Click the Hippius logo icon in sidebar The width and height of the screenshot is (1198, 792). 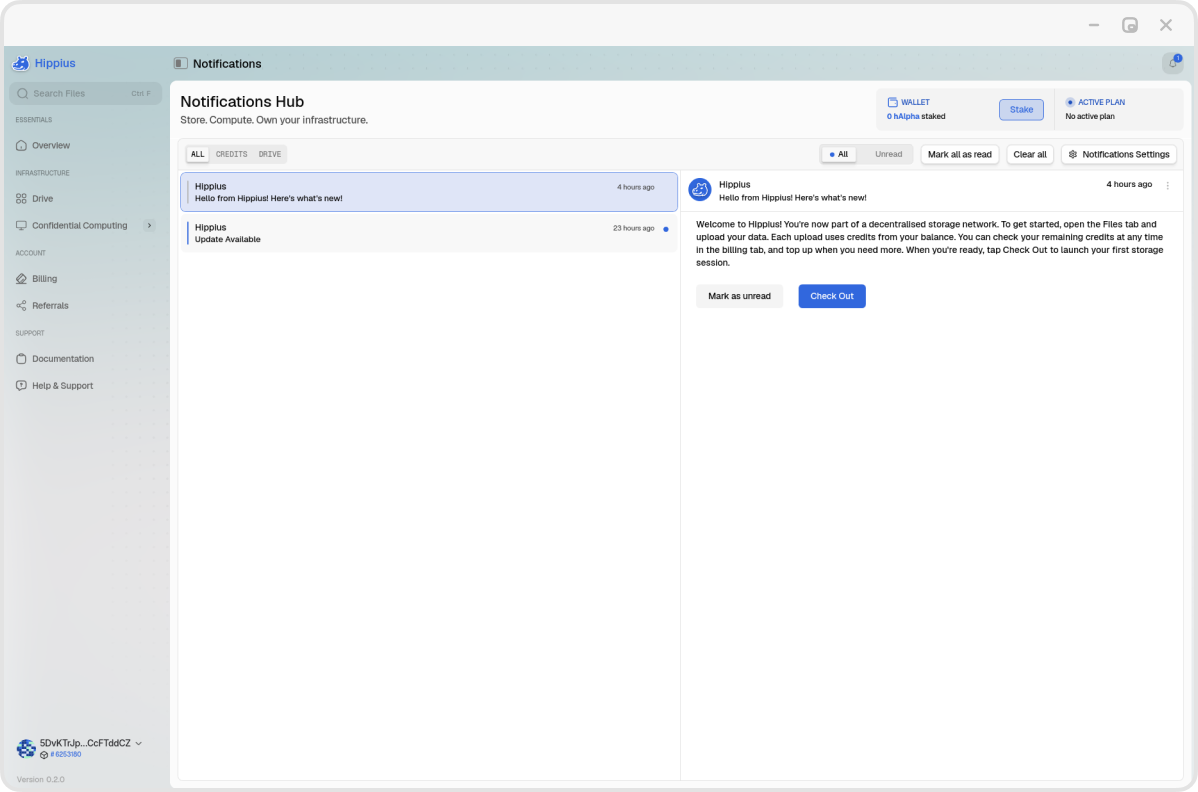coord(21,63)
